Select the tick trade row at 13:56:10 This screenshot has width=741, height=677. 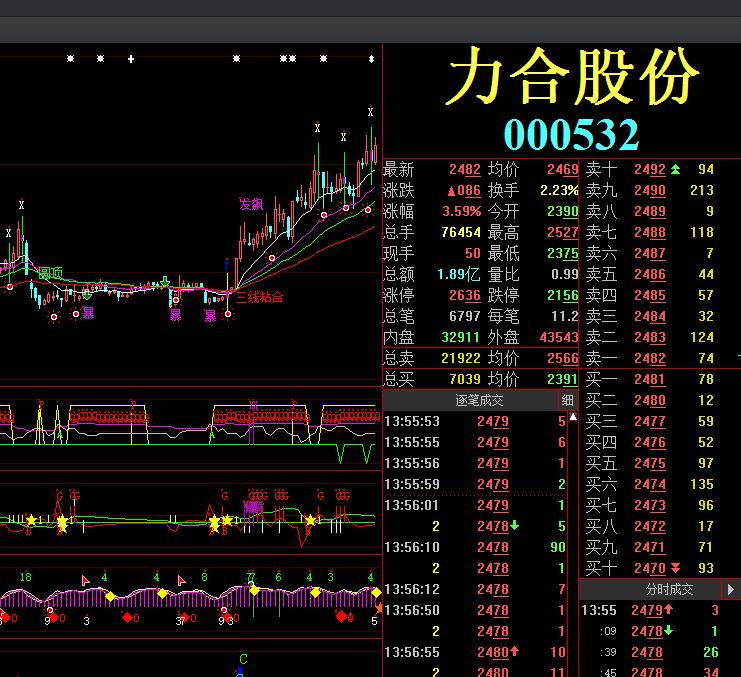pos(475,547)
